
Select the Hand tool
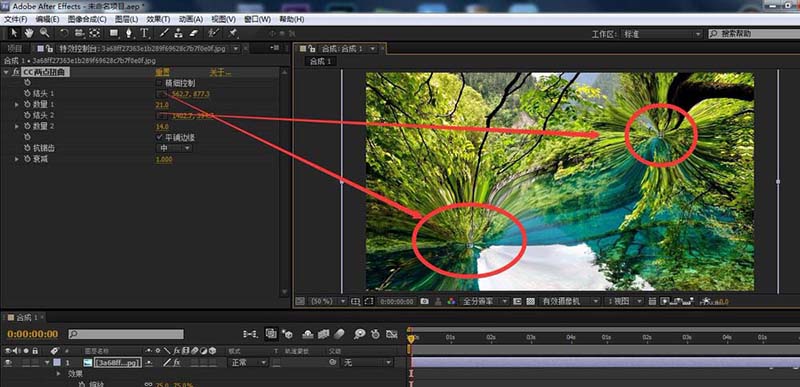coord(29,33)
